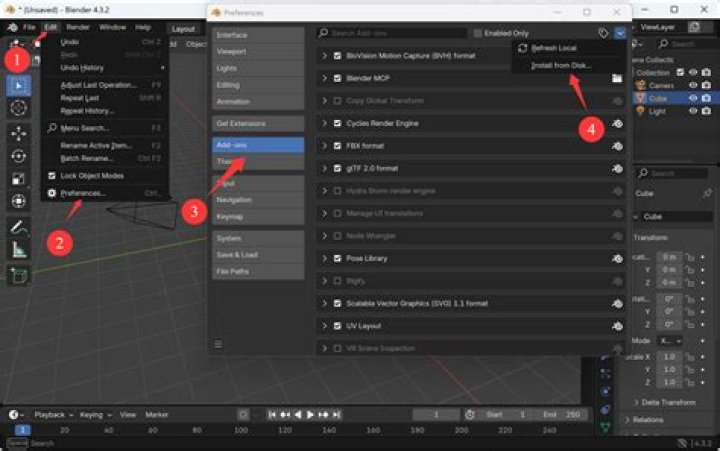Open the Get Extensions preferences section
Viewport: 720px width, 451px height.
click(x=258, y=124)
